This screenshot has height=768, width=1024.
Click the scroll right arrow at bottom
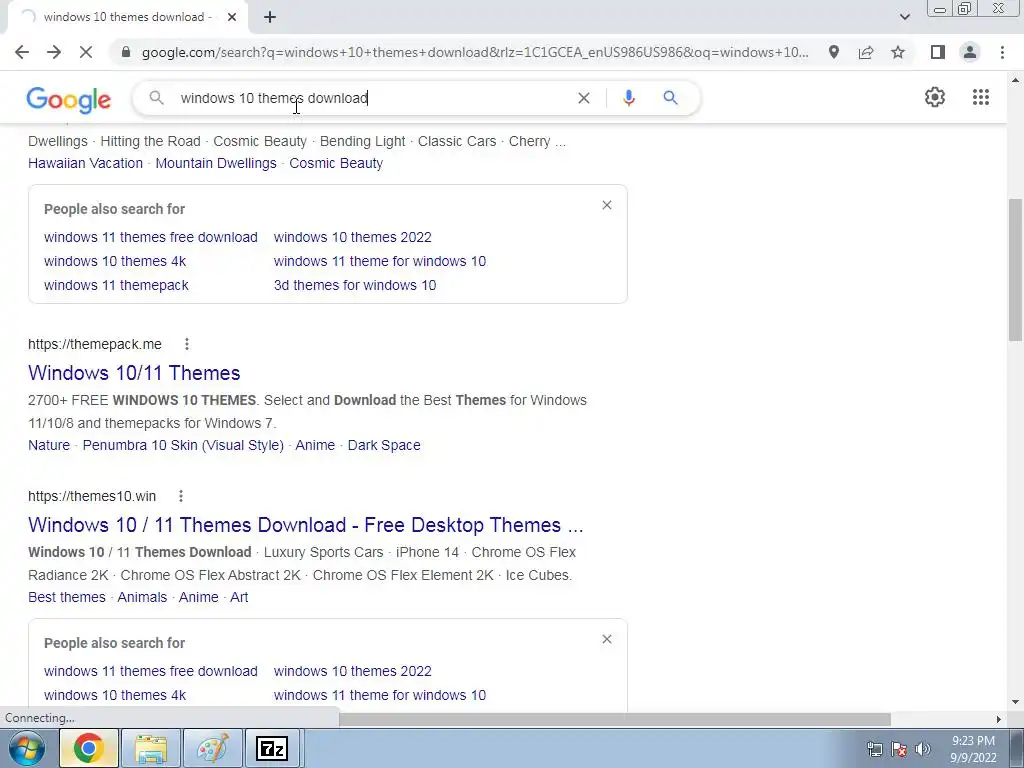999,719
